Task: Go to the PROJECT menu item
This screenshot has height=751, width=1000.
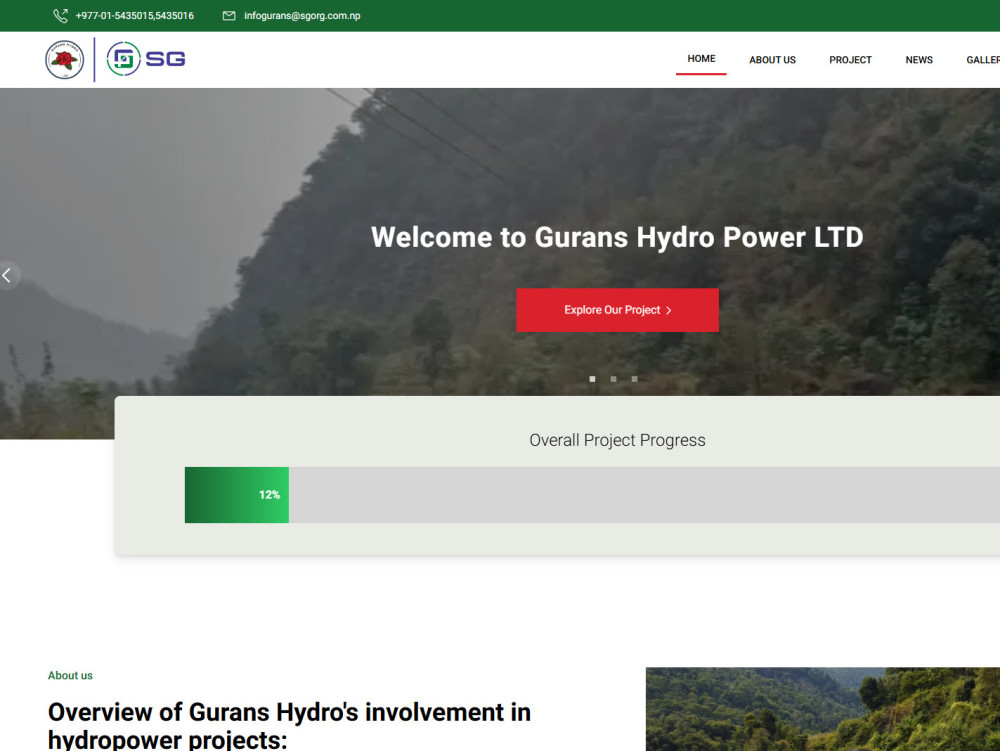Action: click(850, 60)
